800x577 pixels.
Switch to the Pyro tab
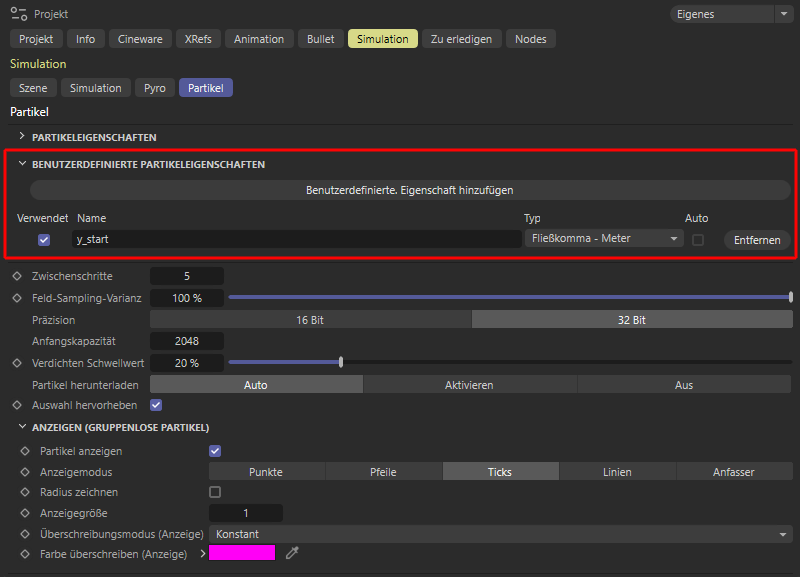click(154, 88)
